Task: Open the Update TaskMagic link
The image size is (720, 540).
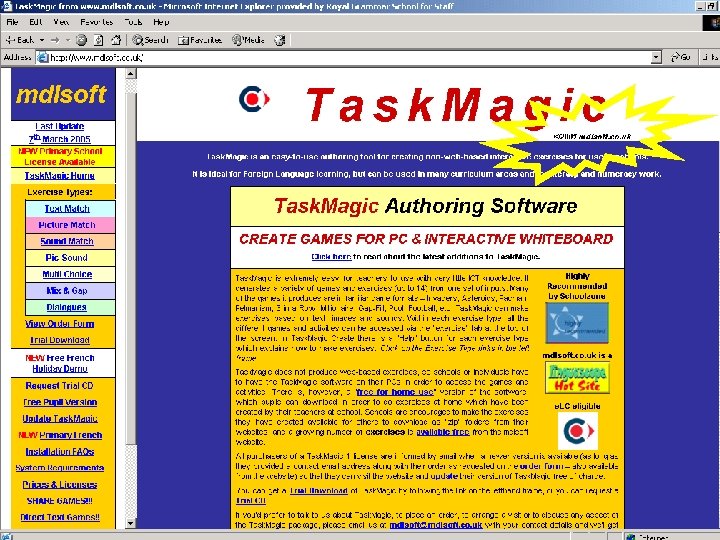Action: [60, 419]
